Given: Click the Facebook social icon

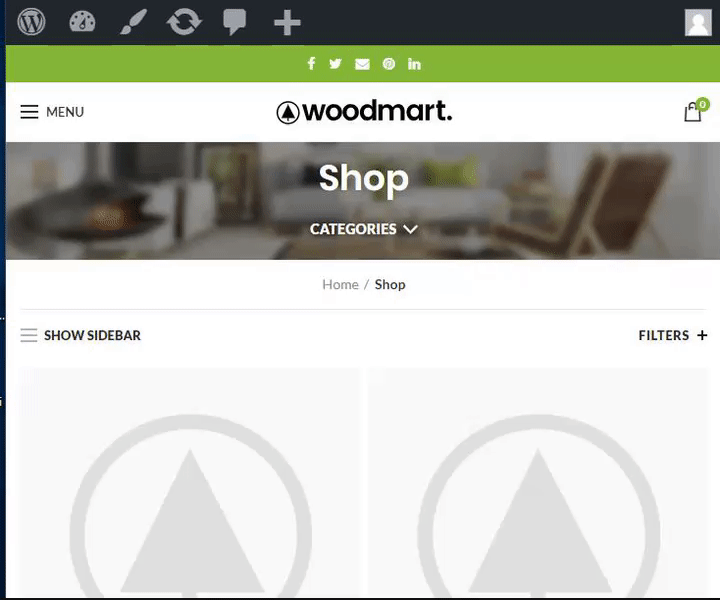Looking at the screenshot, I should click(311, 63).
